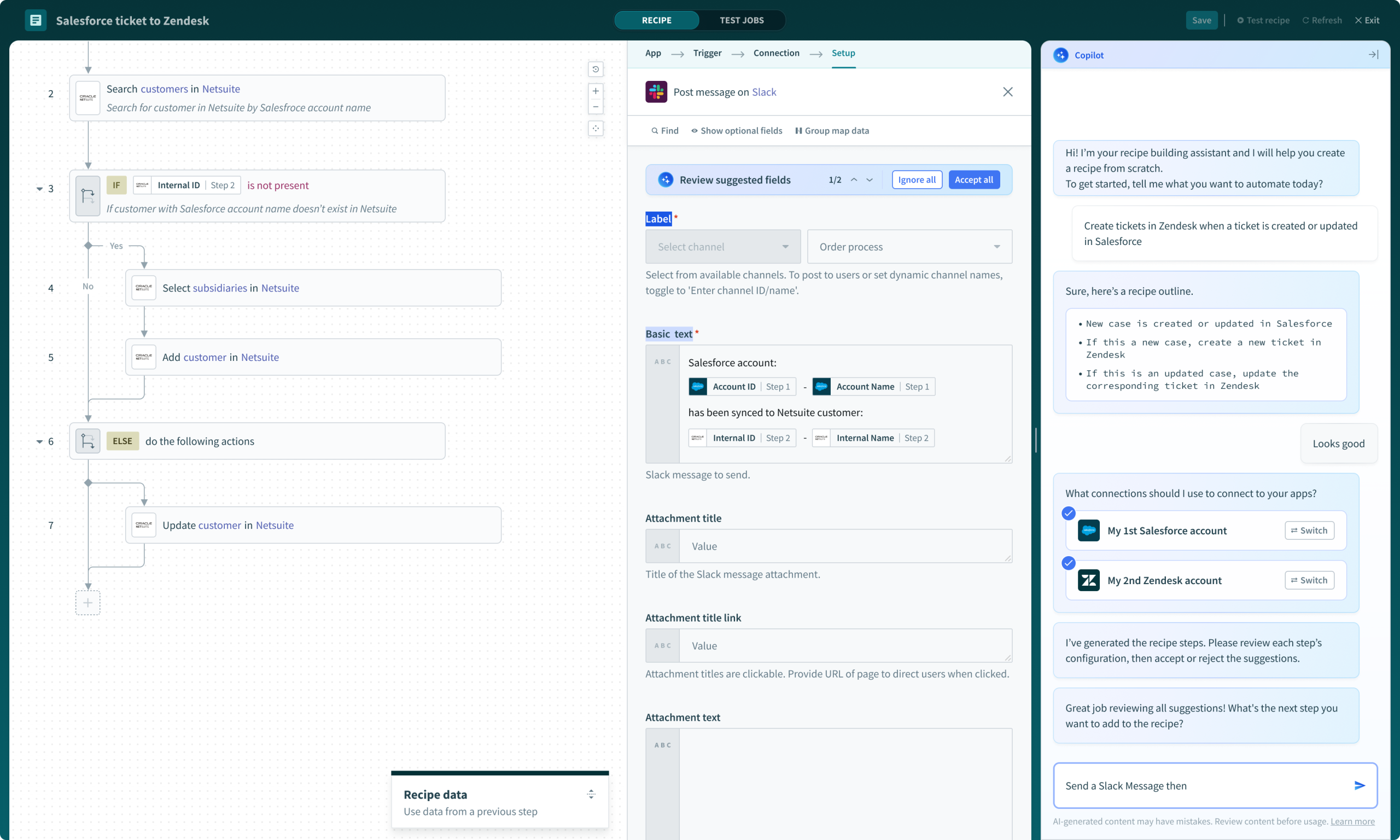Go to next suggested field
1400x840 pixels.
870,180
